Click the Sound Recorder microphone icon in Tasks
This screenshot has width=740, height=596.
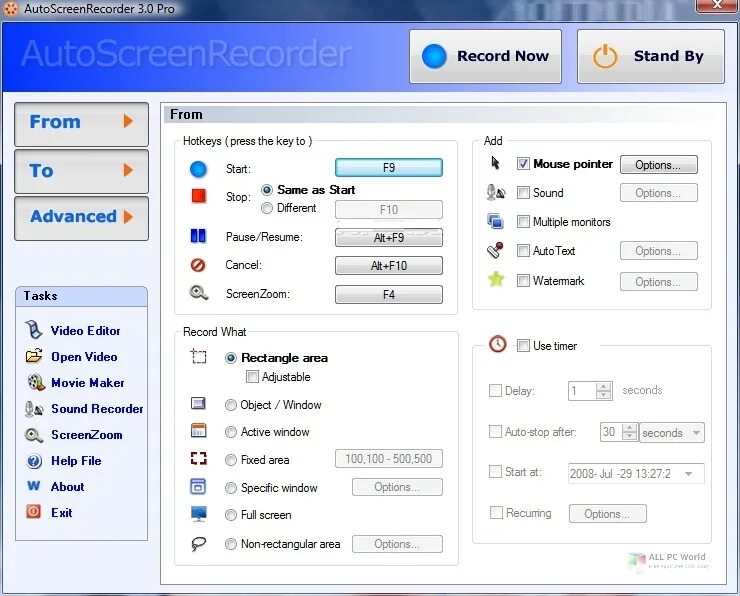34,409
